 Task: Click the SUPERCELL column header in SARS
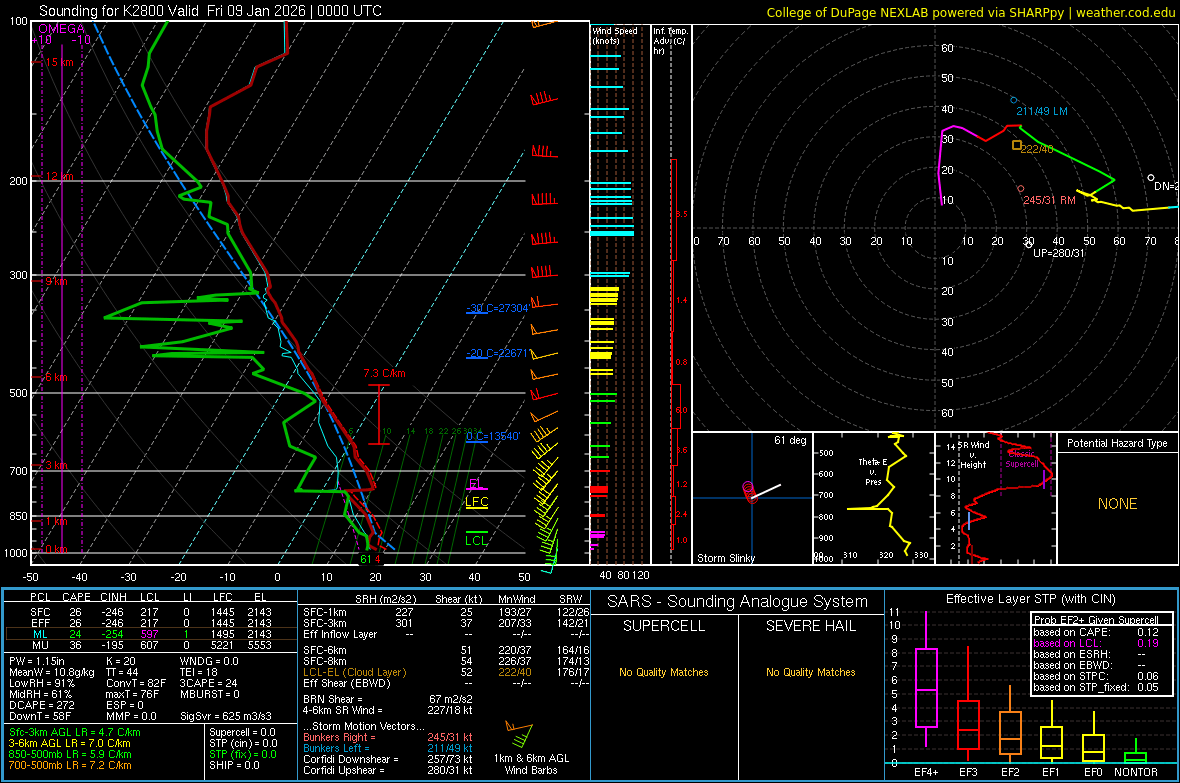(x=664, y=626)
